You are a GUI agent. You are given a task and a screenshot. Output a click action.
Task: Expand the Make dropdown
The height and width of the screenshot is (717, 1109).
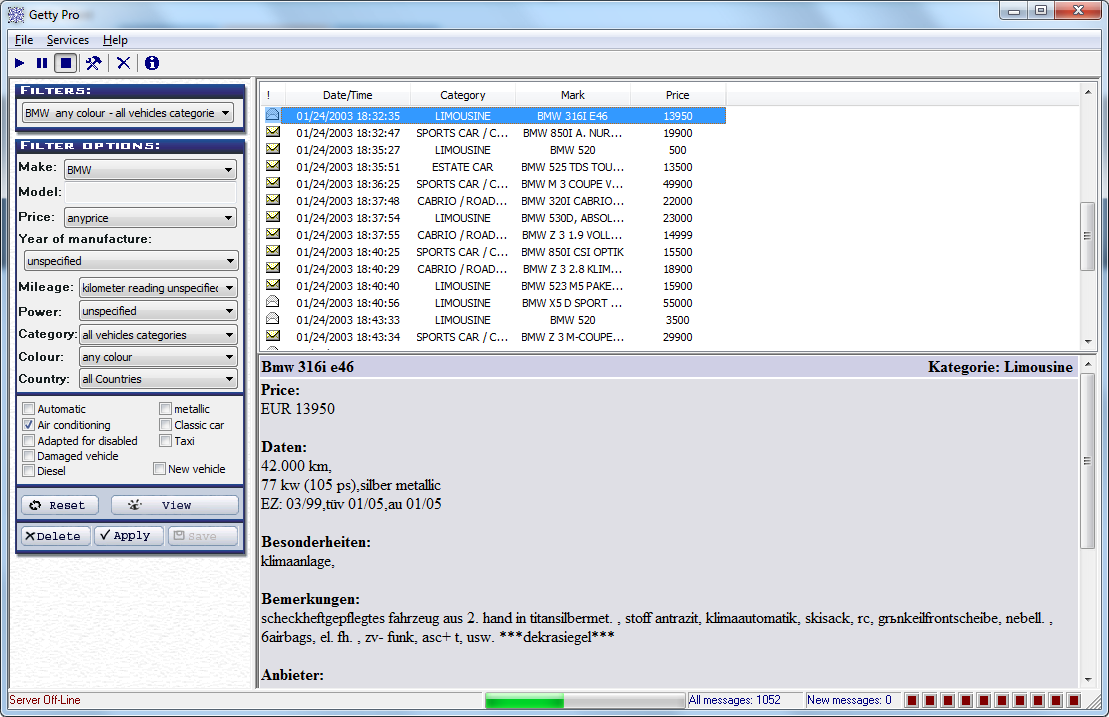150,170
